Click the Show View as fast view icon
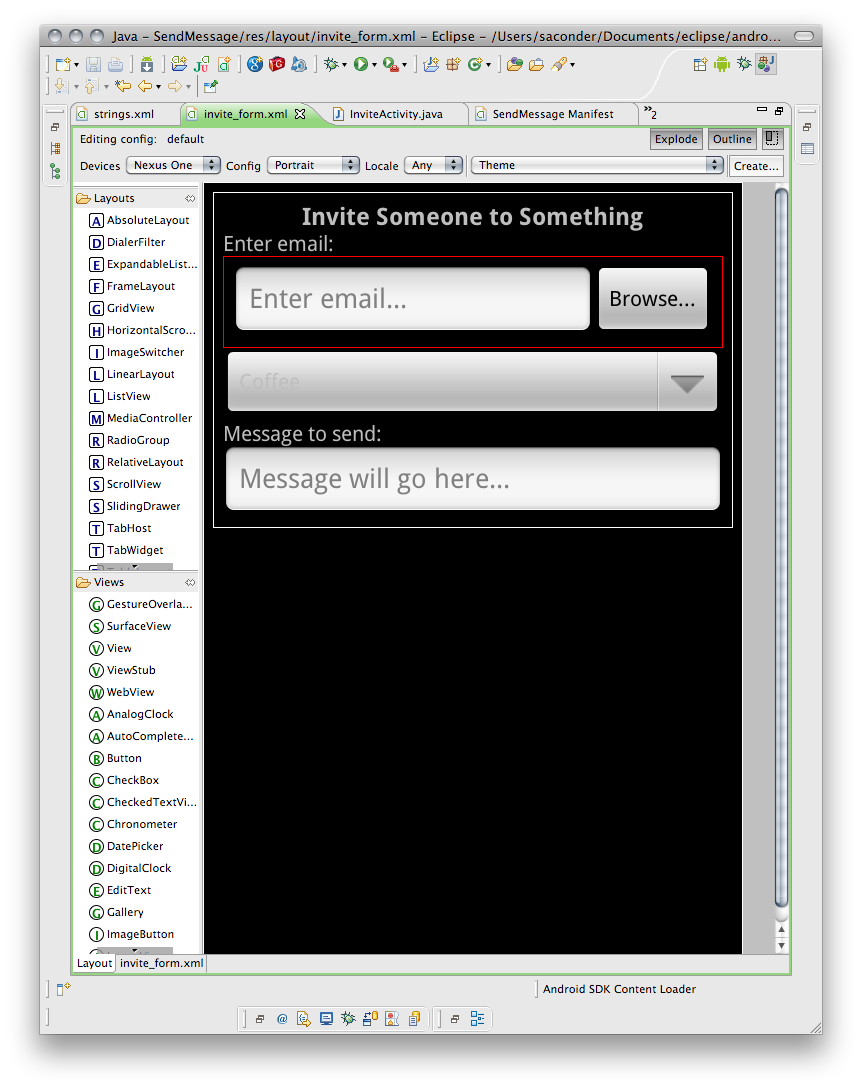This screenshot has height=1089, width=862. (x=61, y=989)
